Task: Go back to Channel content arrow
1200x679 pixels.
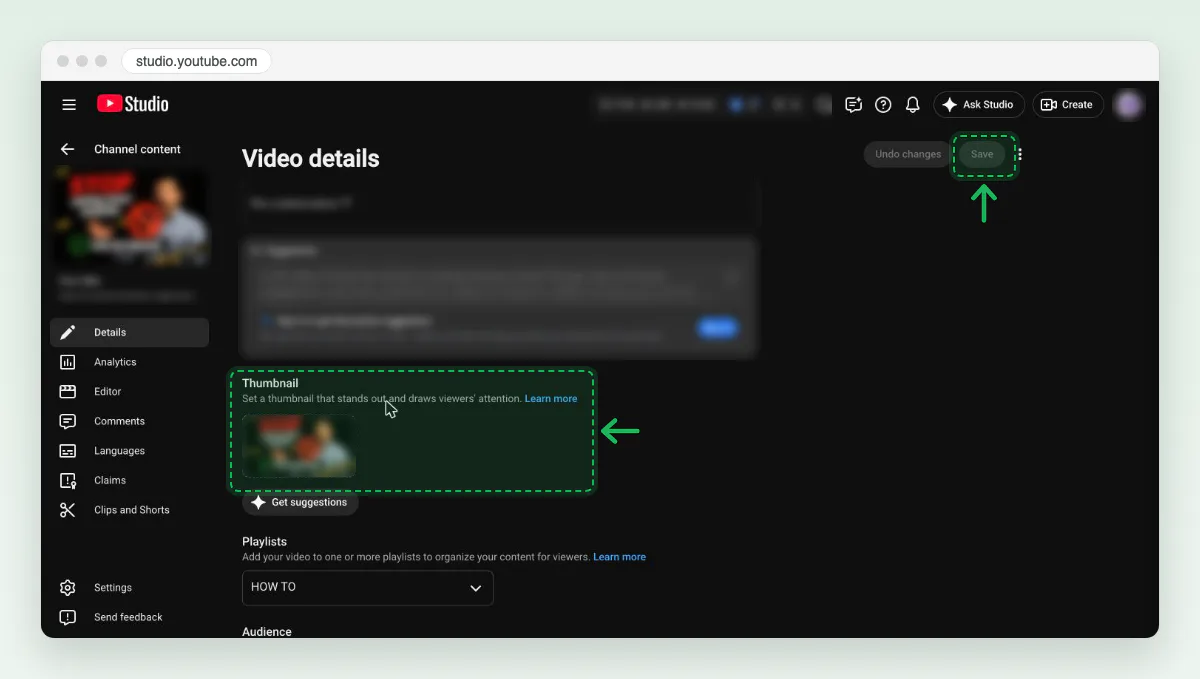Action: (x=67, y=149)
